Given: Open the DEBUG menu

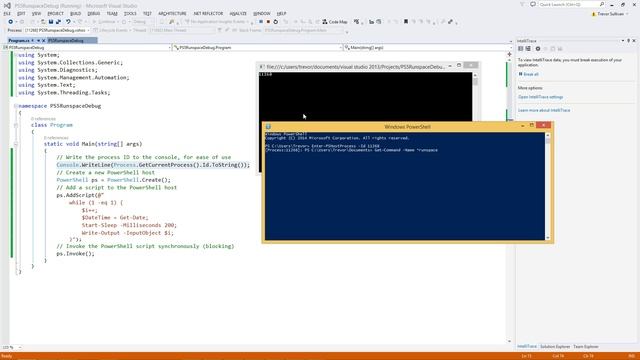Looking at the screenshot, I should click(93, 13).
